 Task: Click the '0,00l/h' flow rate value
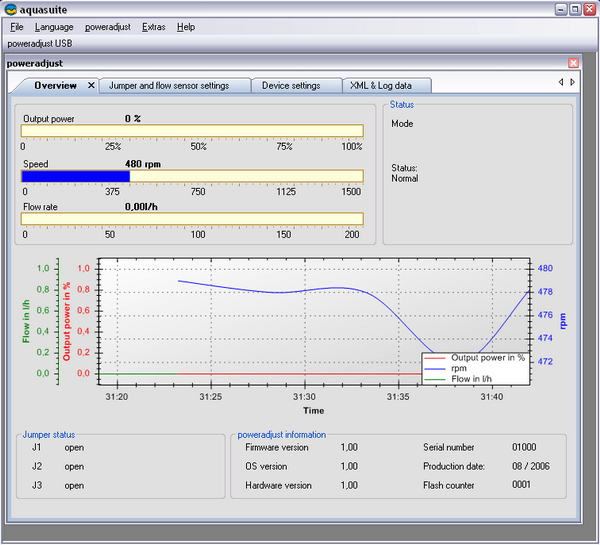141,207
